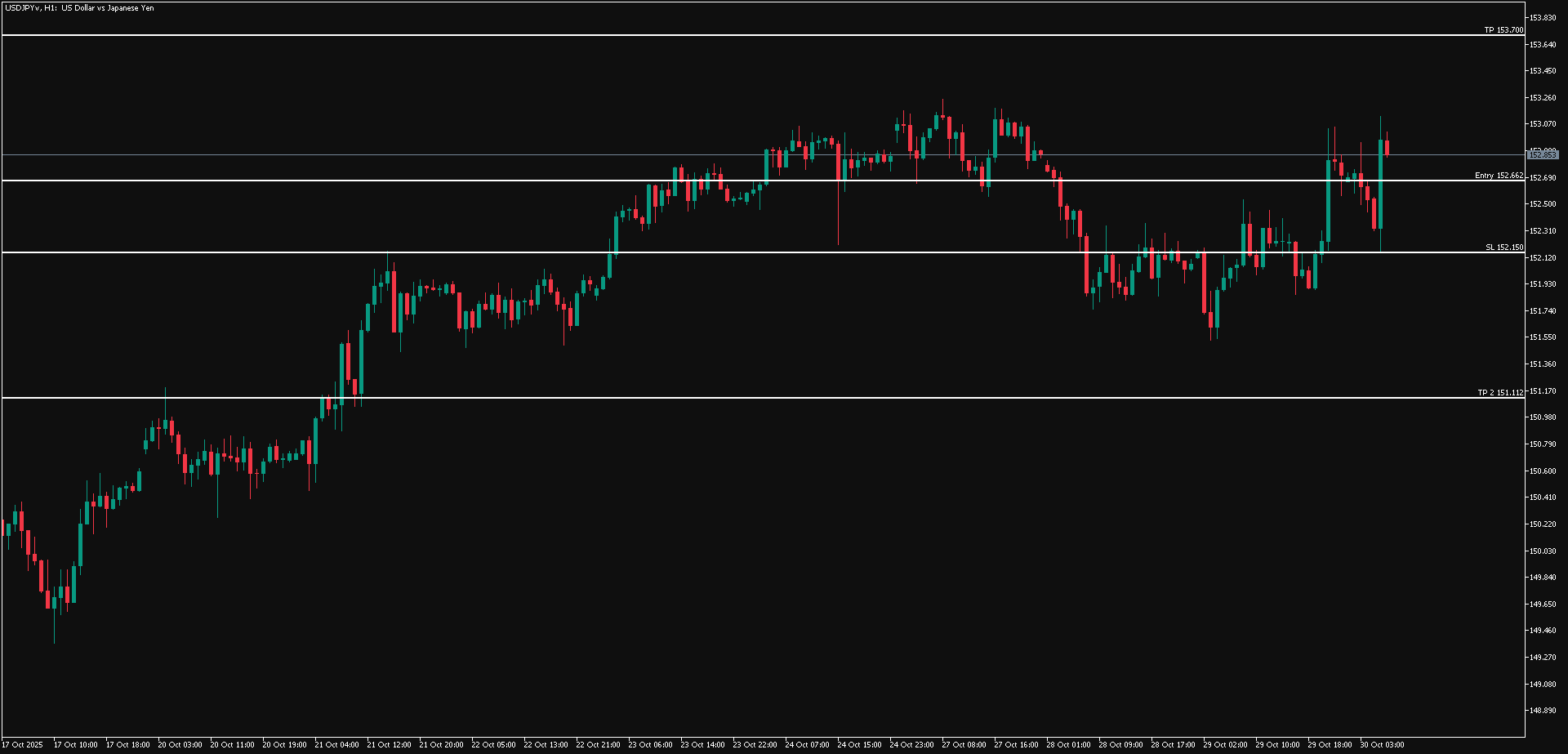Click the 148.890 price scale label

[x=1542, y=711]
